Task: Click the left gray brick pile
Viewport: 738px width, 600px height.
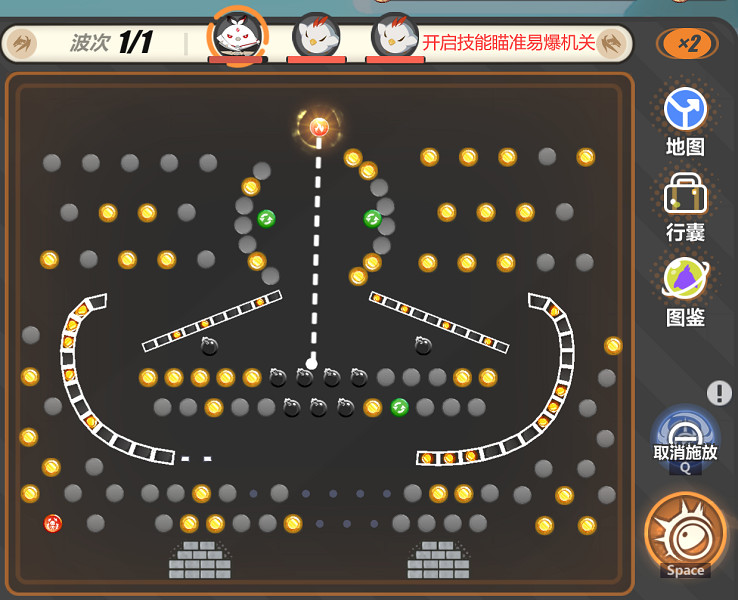Action: [200, 560]
